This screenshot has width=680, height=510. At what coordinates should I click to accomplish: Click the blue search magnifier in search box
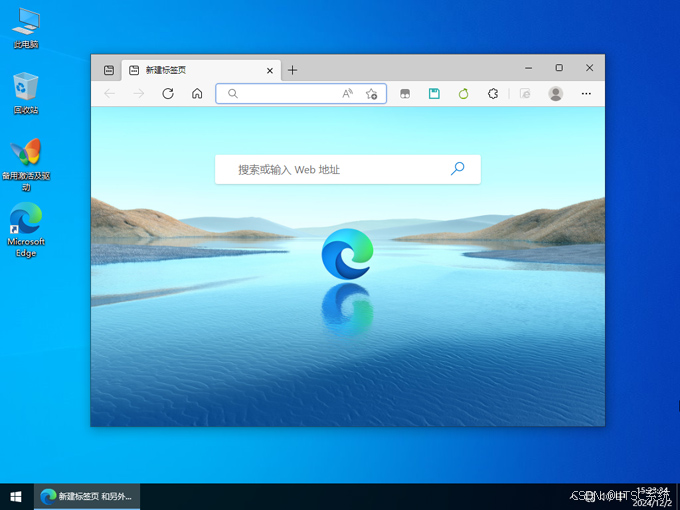coord(458,168)
